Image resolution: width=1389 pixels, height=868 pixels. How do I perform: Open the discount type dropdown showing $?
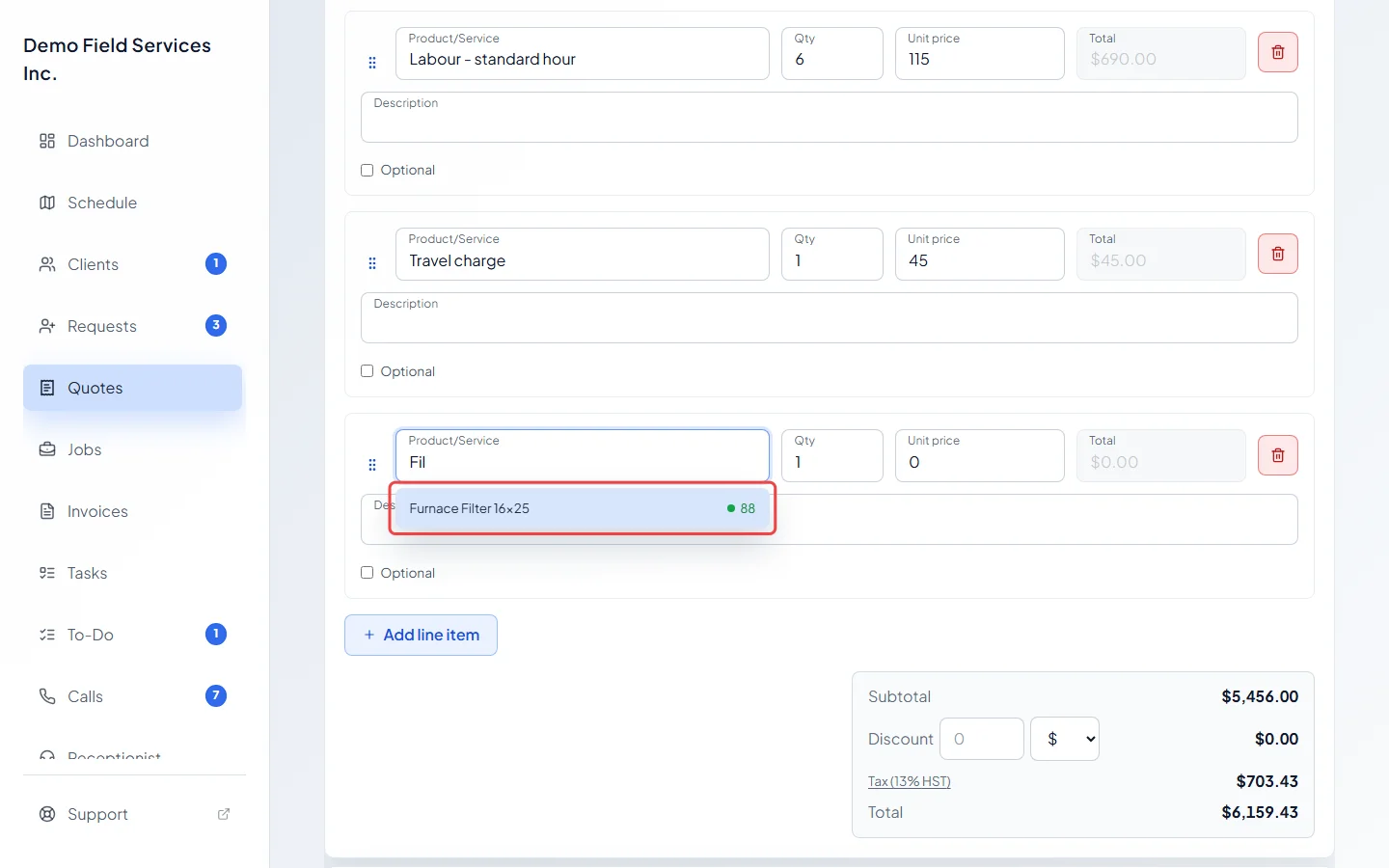(x=1065, y=739)
